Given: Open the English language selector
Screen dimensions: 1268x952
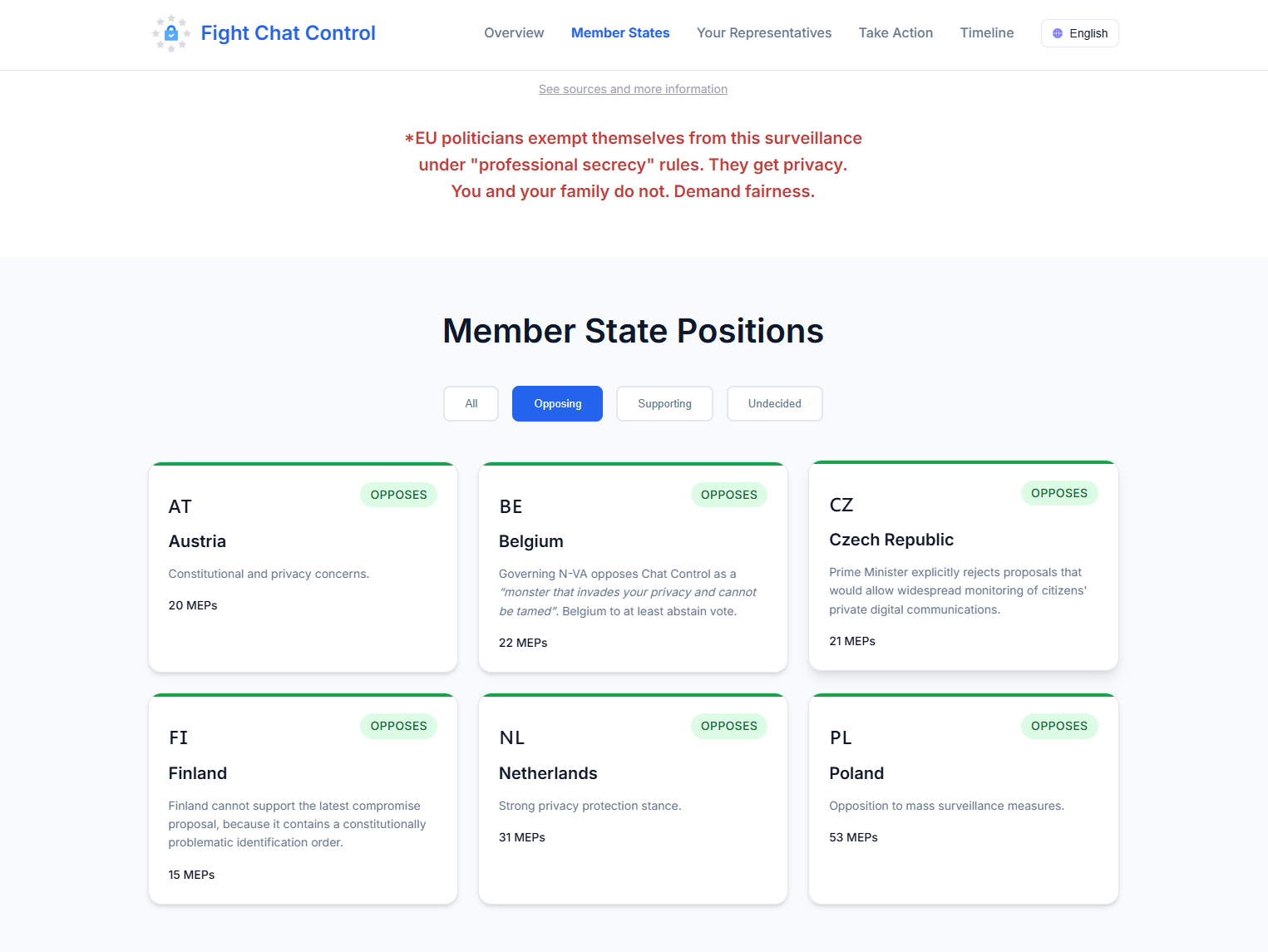Looking at the screenshot, I should click(x=1079, y=33).
